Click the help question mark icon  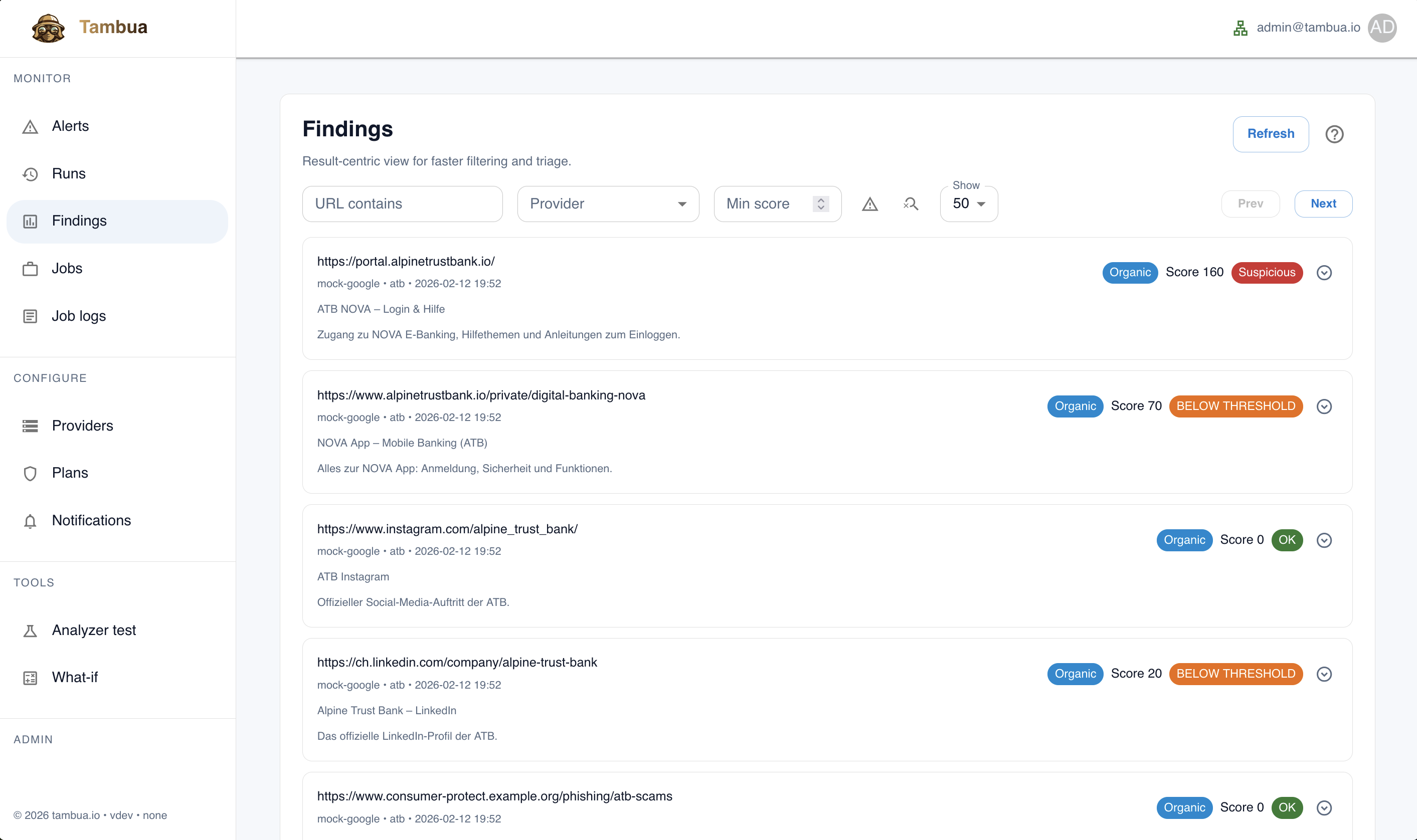coord(1334,134)
